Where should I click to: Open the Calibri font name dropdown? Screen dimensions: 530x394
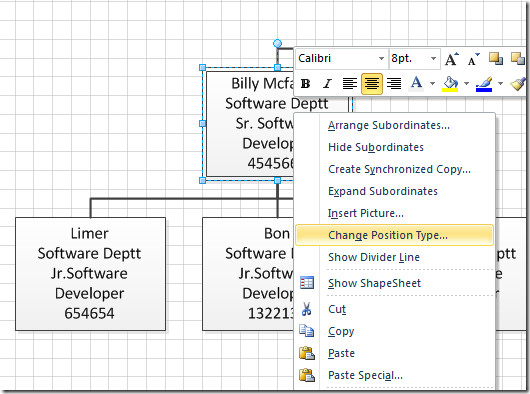click(381, 58)
